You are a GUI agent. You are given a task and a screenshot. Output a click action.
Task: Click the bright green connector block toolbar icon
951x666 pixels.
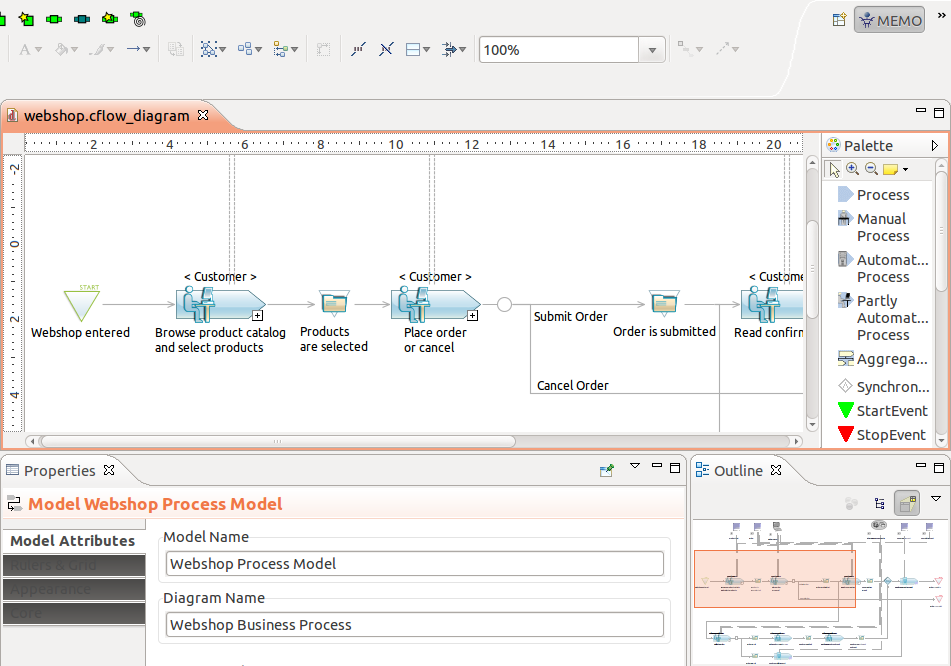tap(54, 19)
